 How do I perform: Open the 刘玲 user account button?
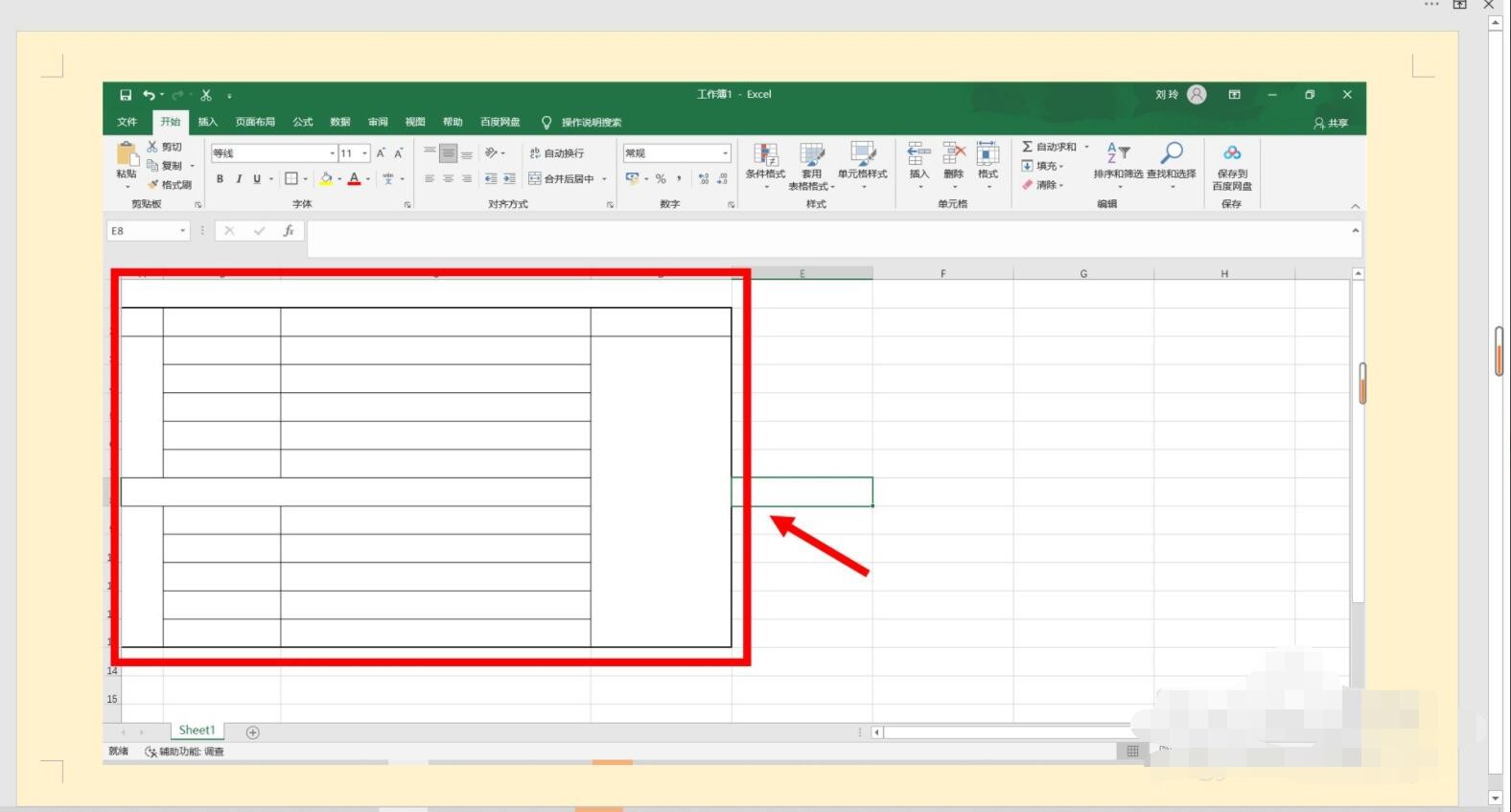(x=1180, y=95)
